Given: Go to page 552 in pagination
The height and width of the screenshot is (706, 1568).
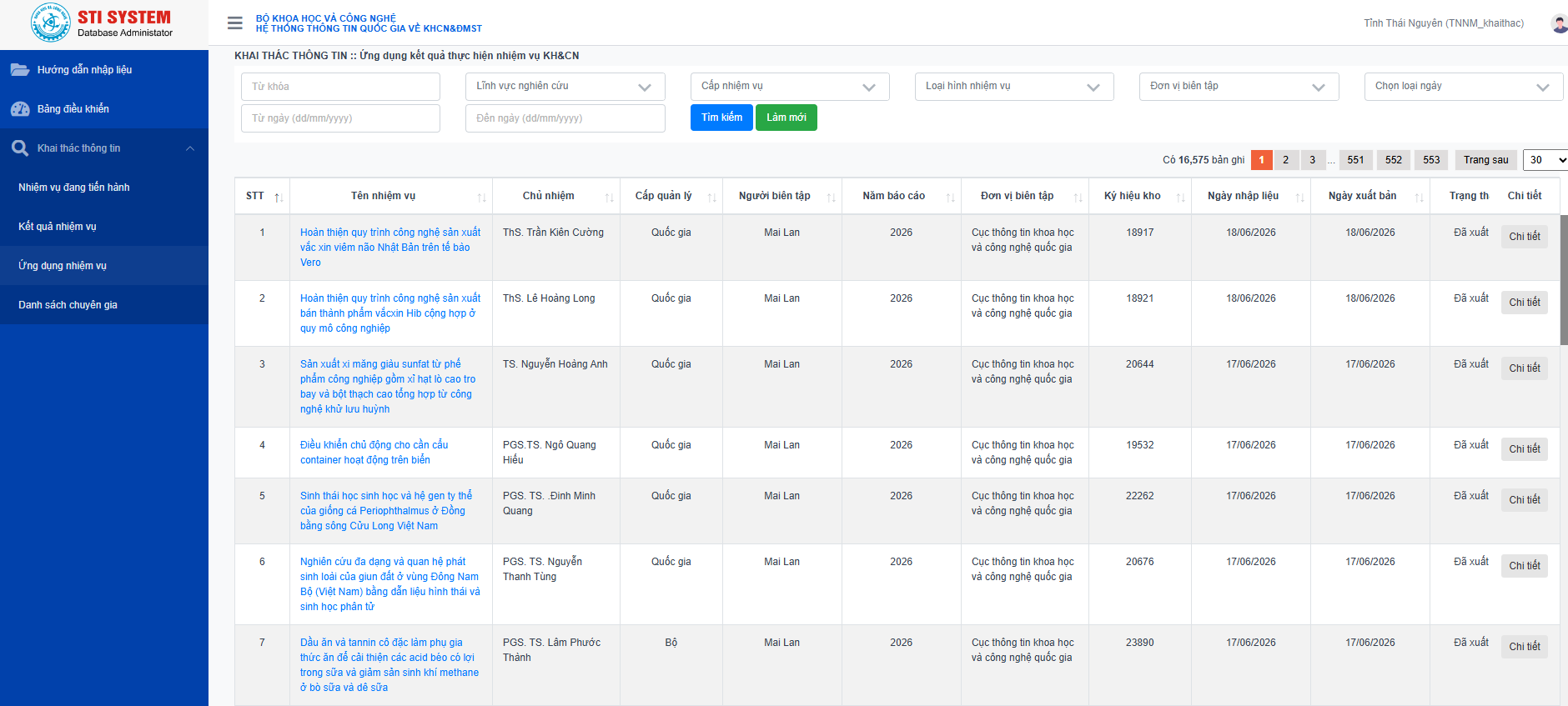Looking at the screenshot, I should tap(1394, 160).
